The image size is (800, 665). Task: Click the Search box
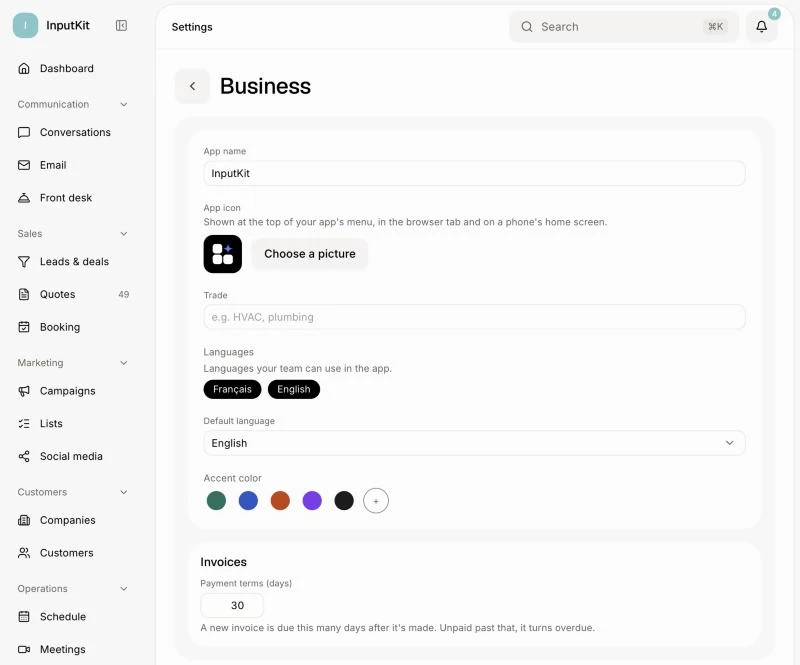[624, 27]
